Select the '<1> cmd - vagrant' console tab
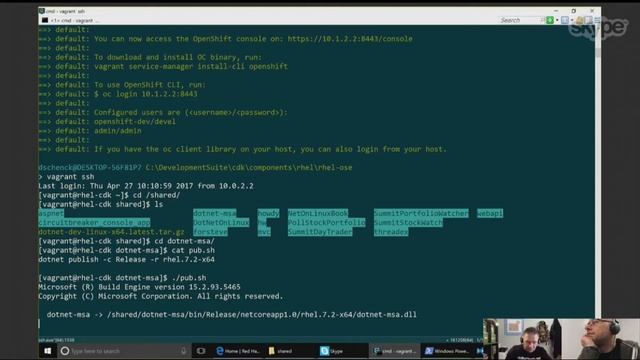 tap(70, 20)
